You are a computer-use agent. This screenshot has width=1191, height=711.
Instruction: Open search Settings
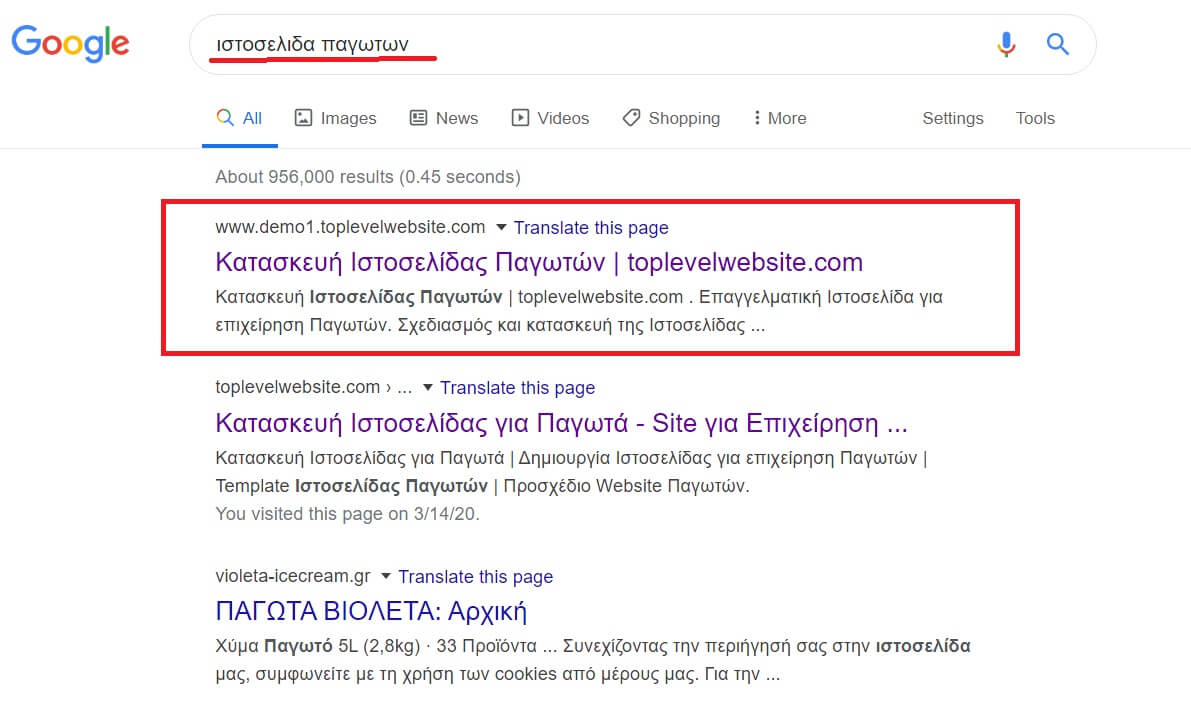[x=952, y=118]
